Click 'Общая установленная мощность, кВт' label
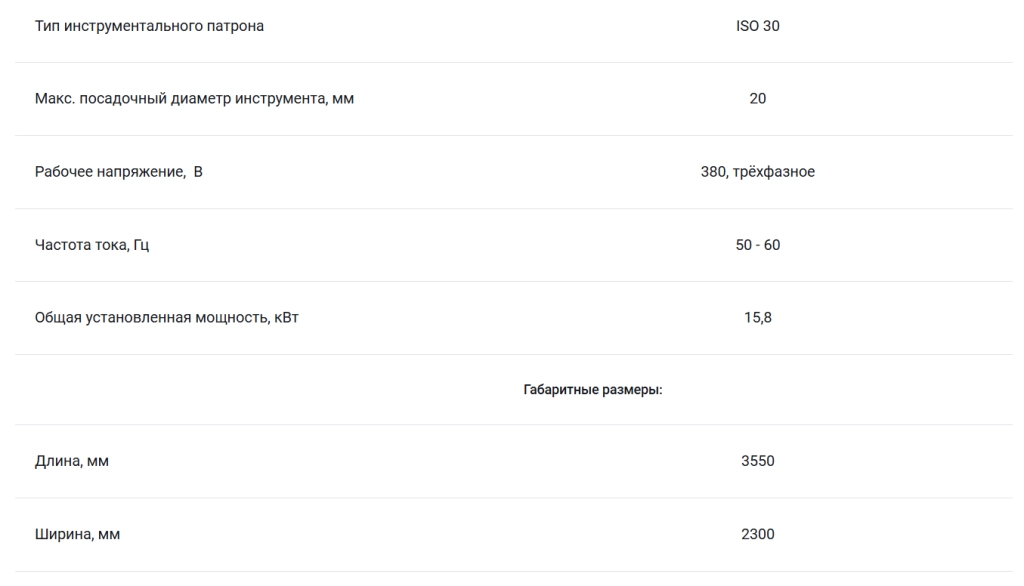 click(x=167, y=317)
